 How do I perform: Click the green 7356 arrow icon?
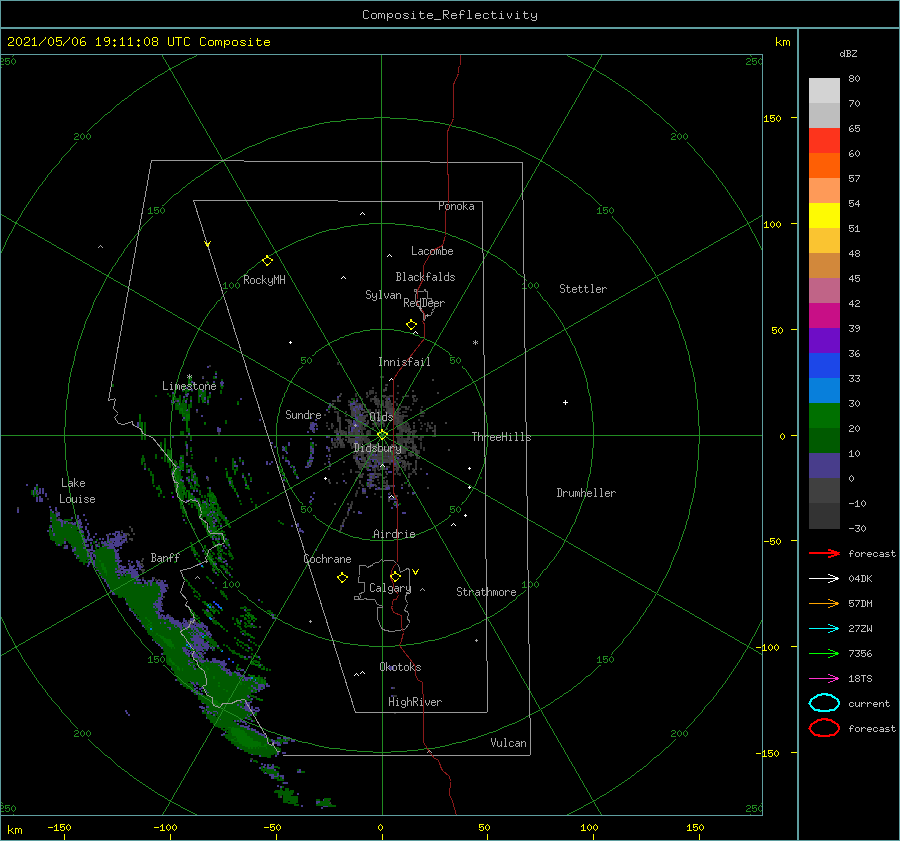coord(824,653)
